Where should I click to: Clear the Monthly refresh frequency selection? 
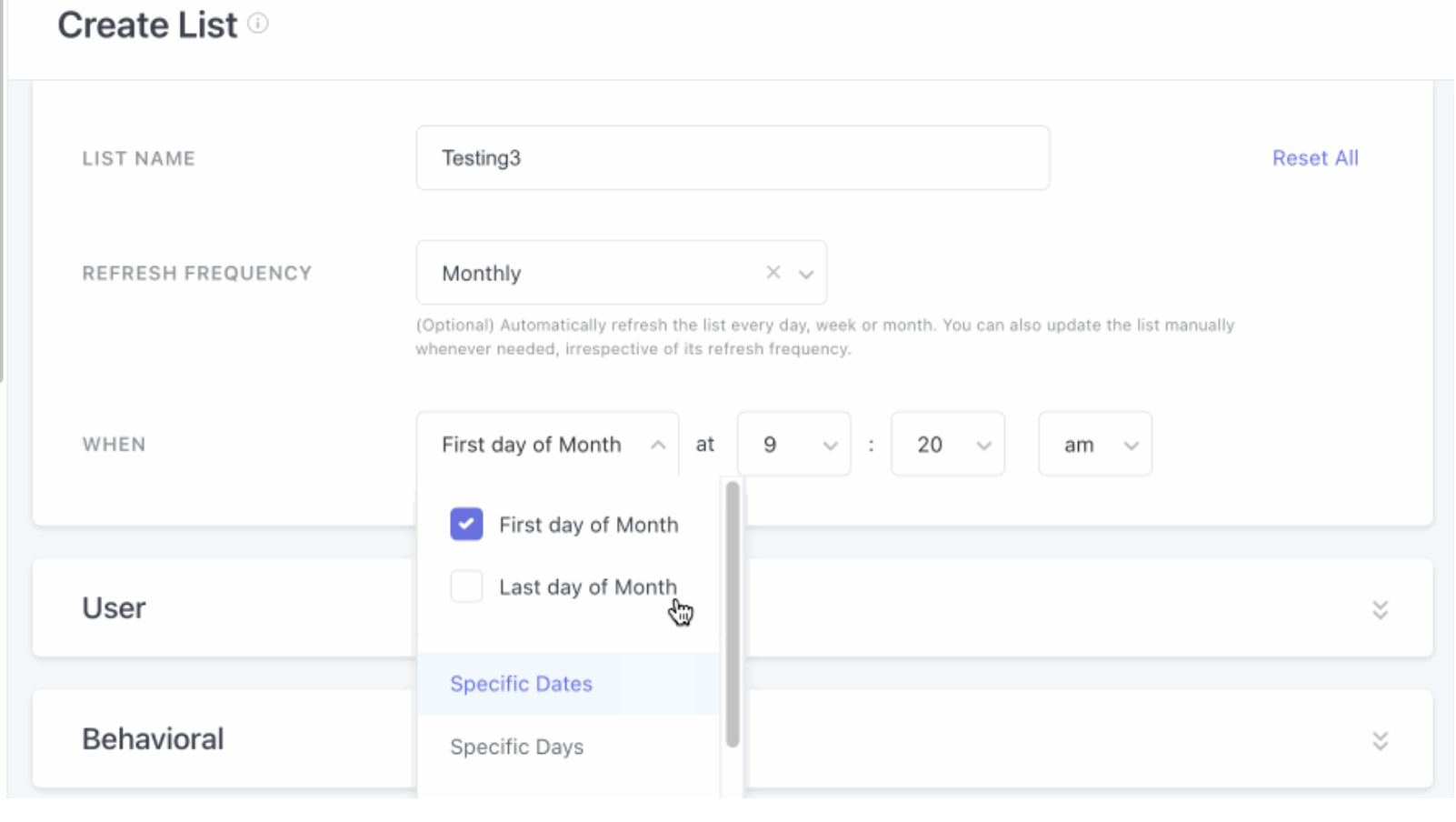(x=773, y=273)
